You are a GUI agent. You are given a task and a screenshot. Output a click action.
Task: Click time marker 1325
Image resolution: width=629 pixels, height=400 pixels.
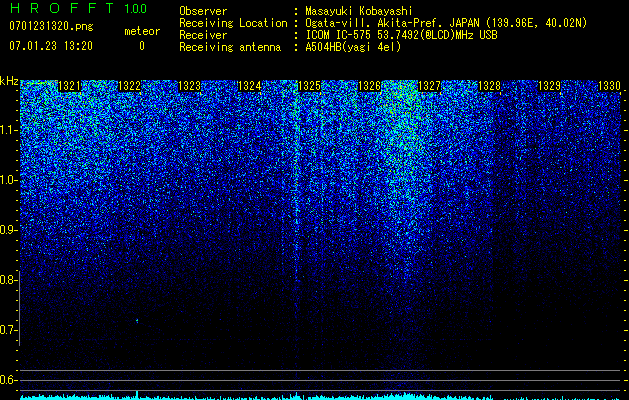pyautogui.click(x=310, y=86)
